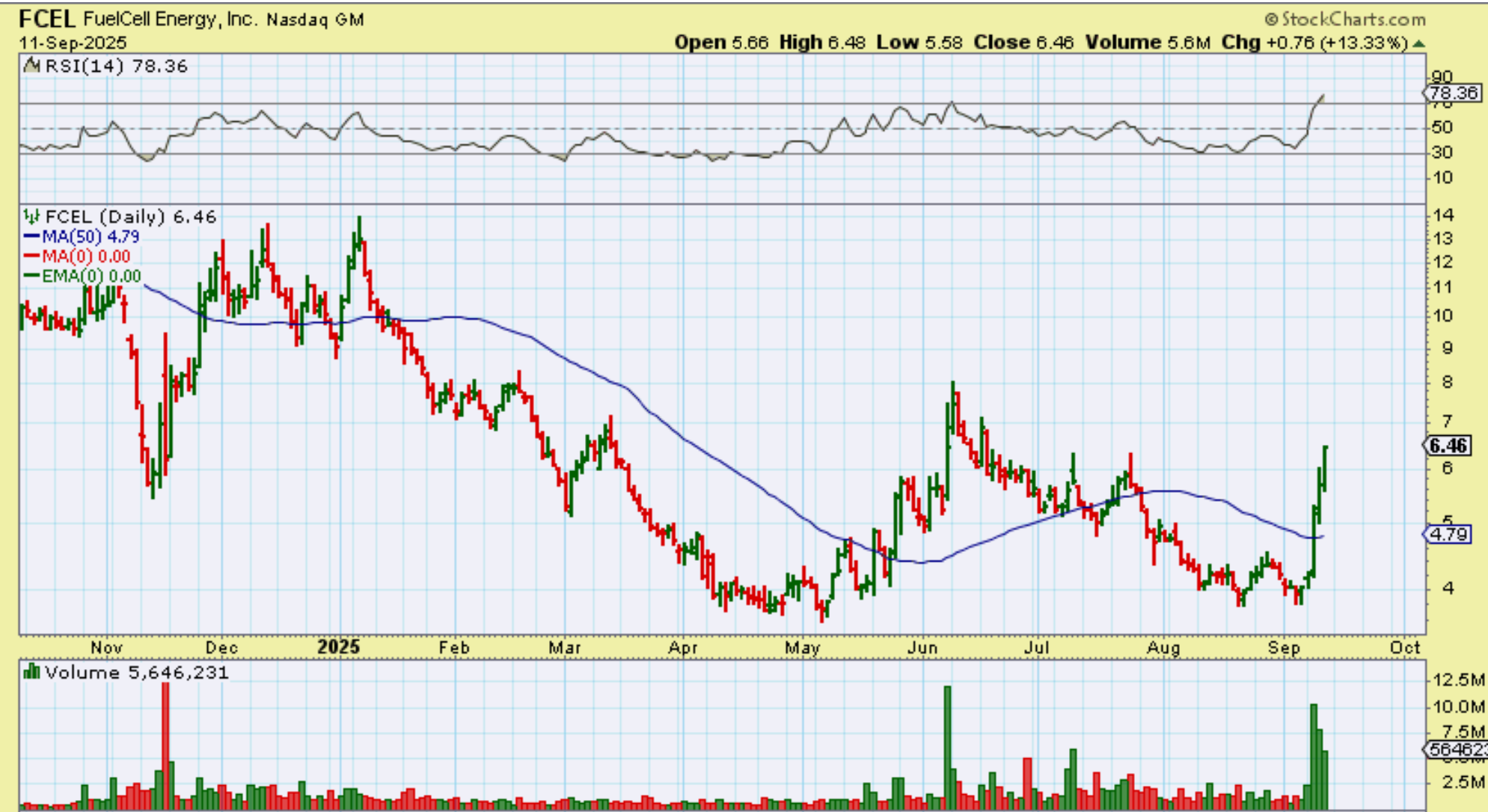Click the copyright symbol before StockCharts.com

pyautogui.click(x=1272, y=19)
